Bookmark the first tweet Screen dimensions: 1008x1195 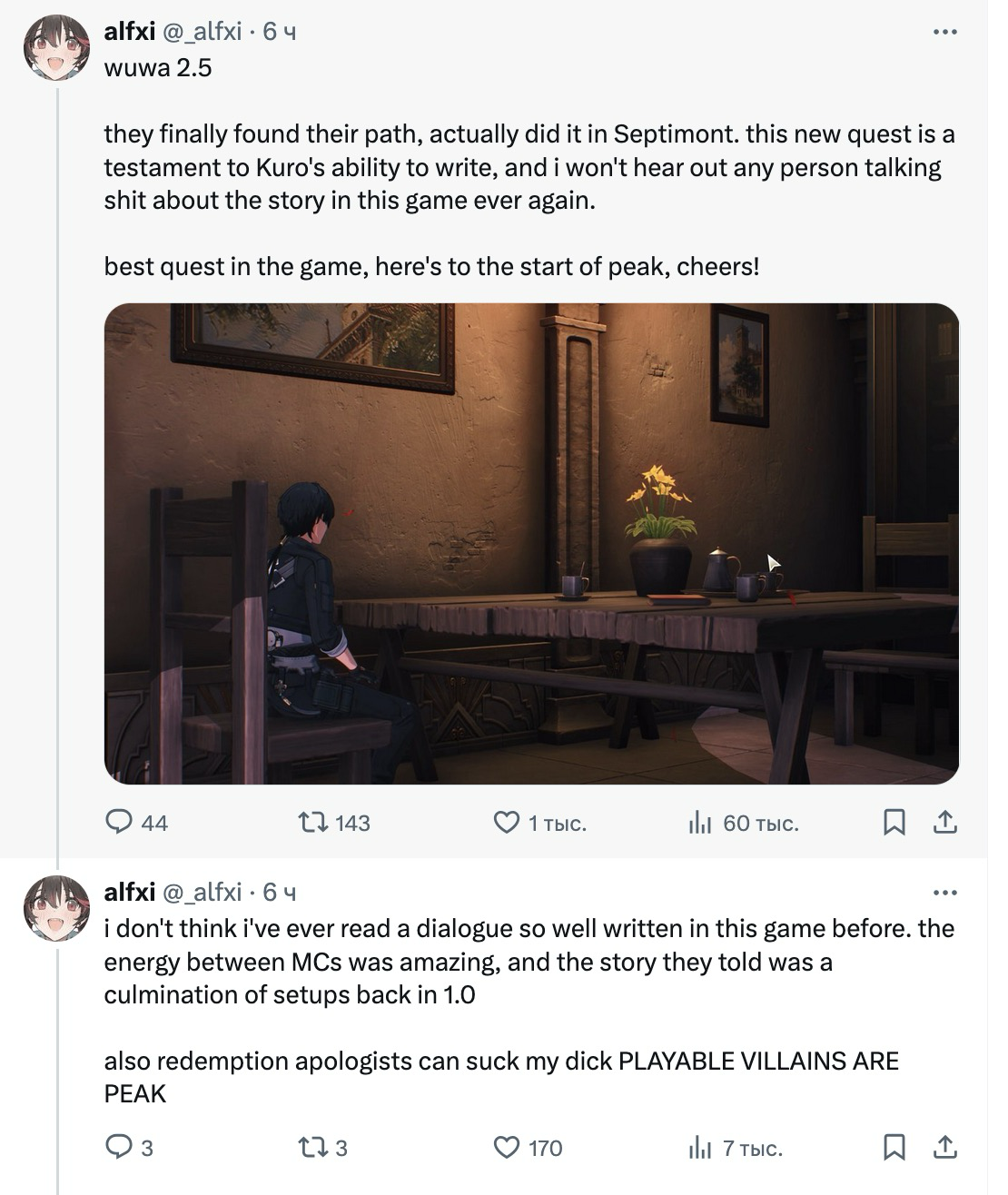click(x=894, y=823)
